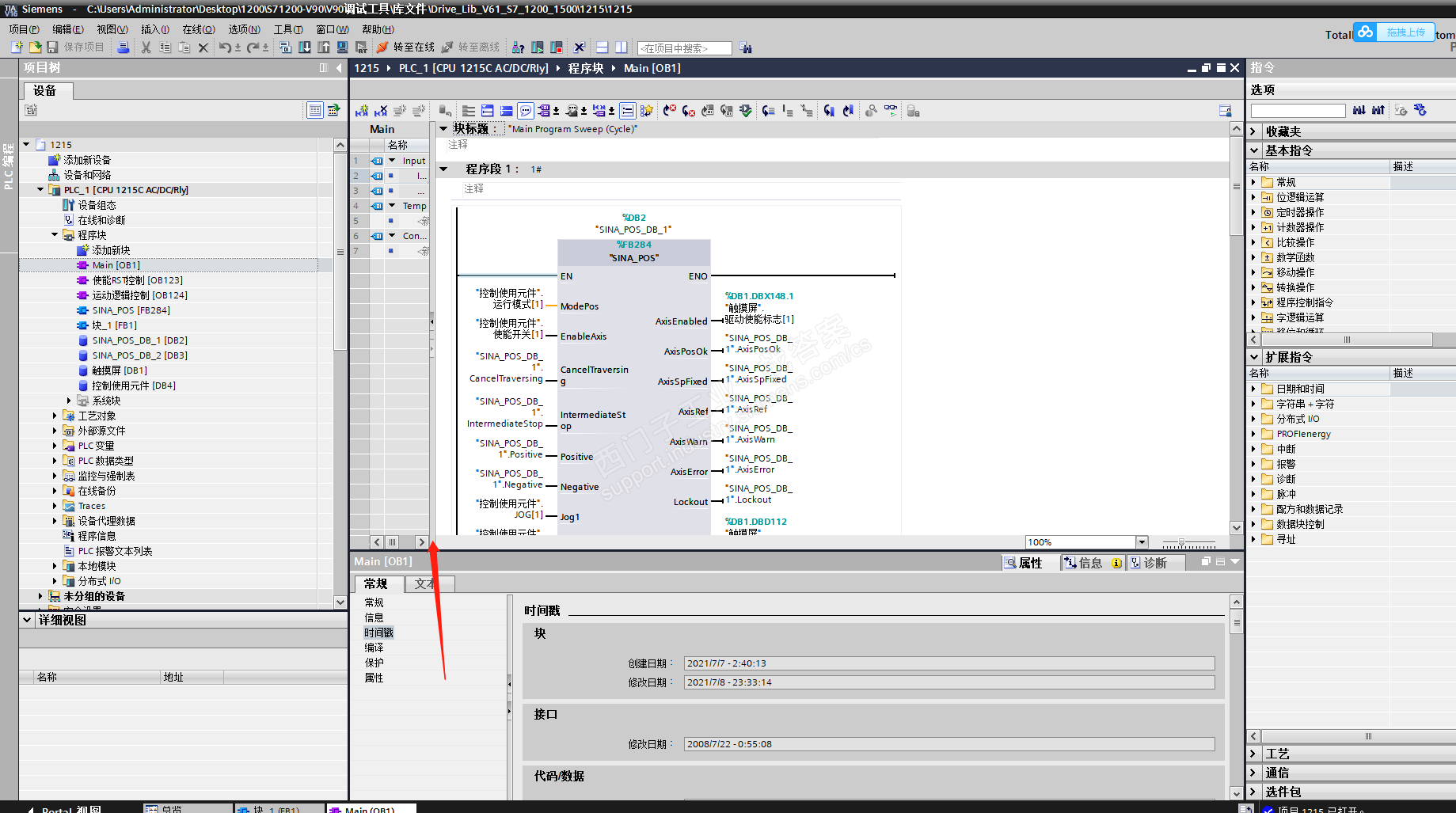Click the delete network icon in editor toolbar
1456x813 pixels.
pos(381,111)
